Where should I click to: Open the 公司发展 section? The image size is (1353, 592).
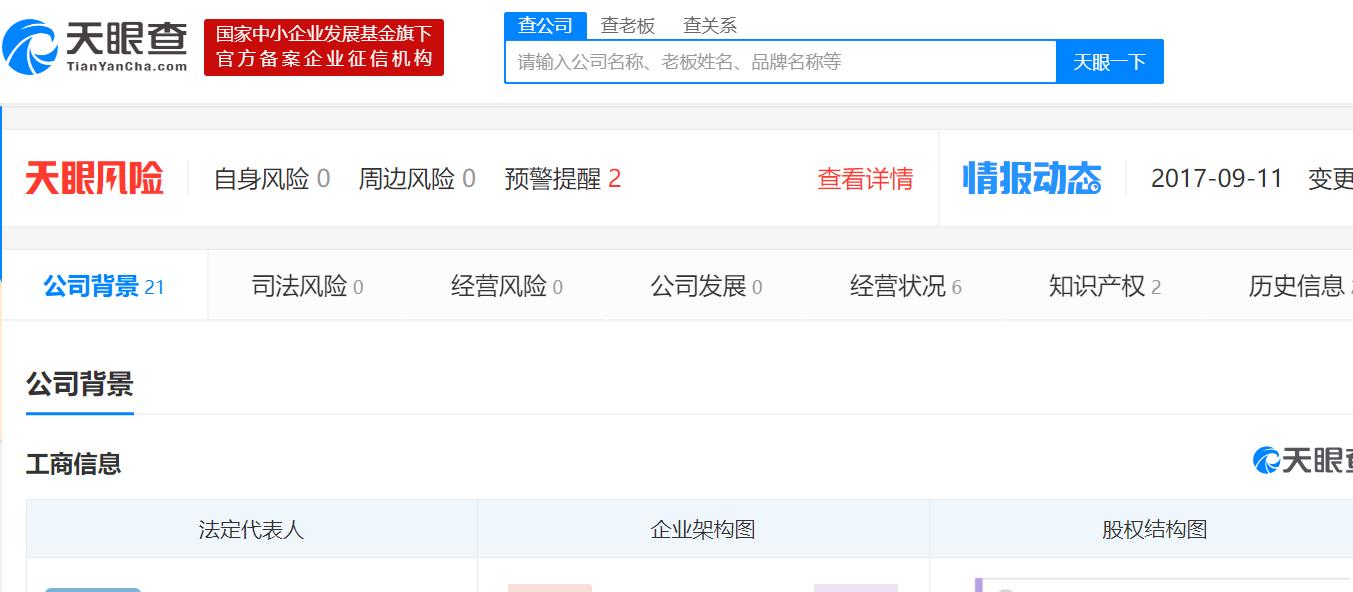click(700, 285)
